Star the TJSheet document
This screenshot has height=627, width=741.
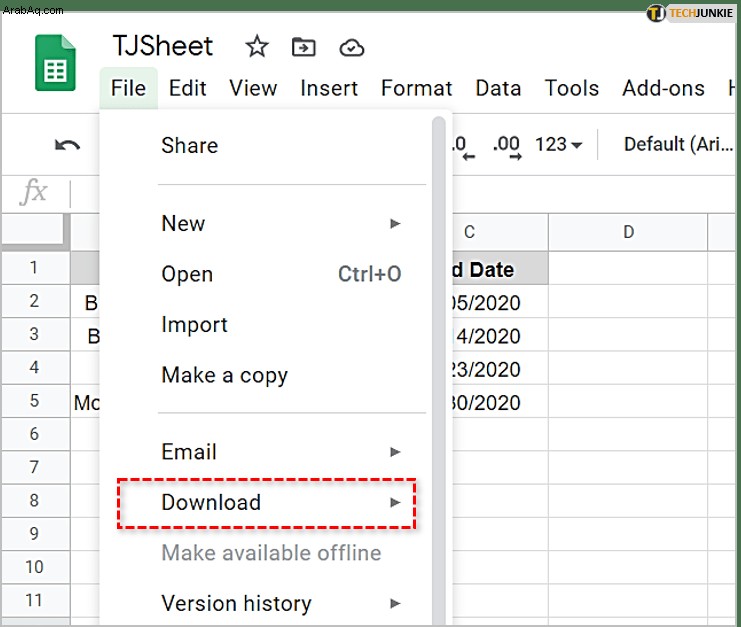click(x=257, y=46)
